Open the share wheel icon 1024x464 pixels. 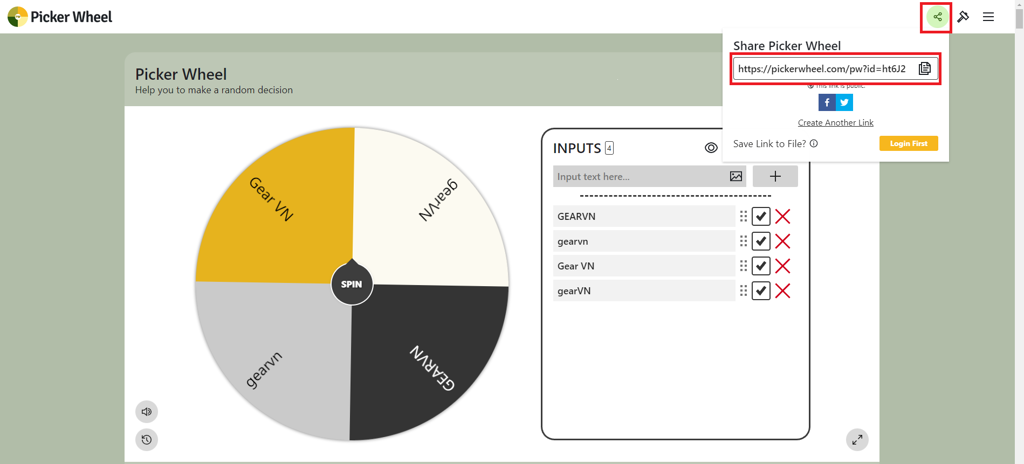[937, 17]
